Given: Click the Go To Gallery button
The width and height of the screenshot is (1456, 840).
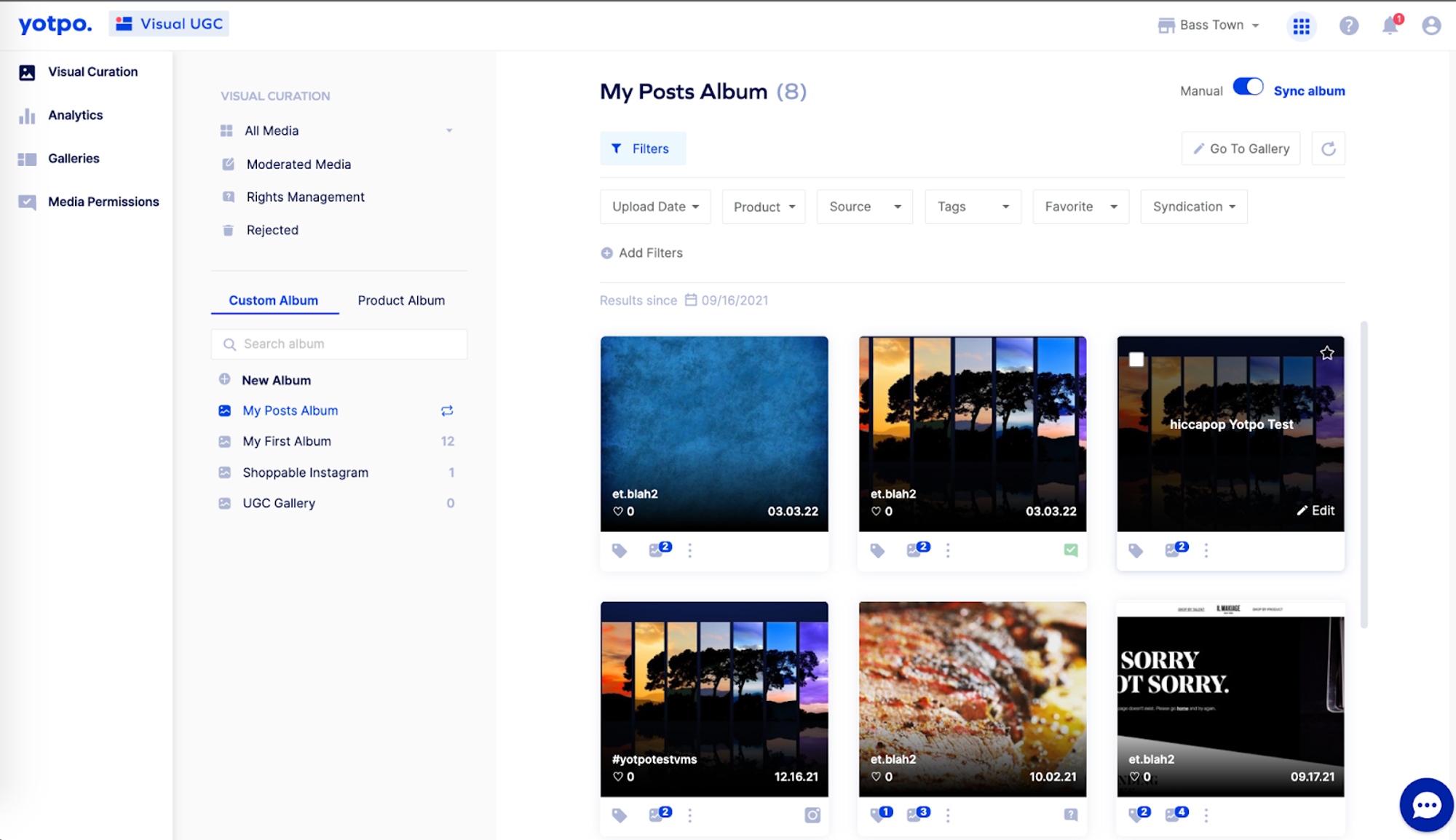Looking at the screenshot, I should pos(1241,148).
